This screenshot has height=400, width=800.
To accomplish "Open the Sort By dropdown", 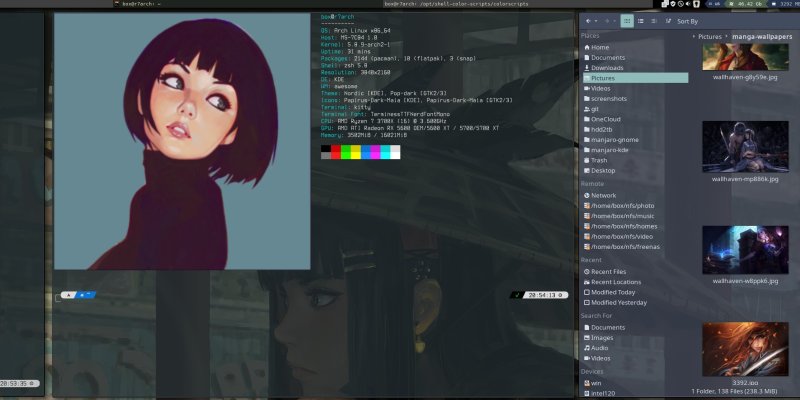I will [686, 20].
